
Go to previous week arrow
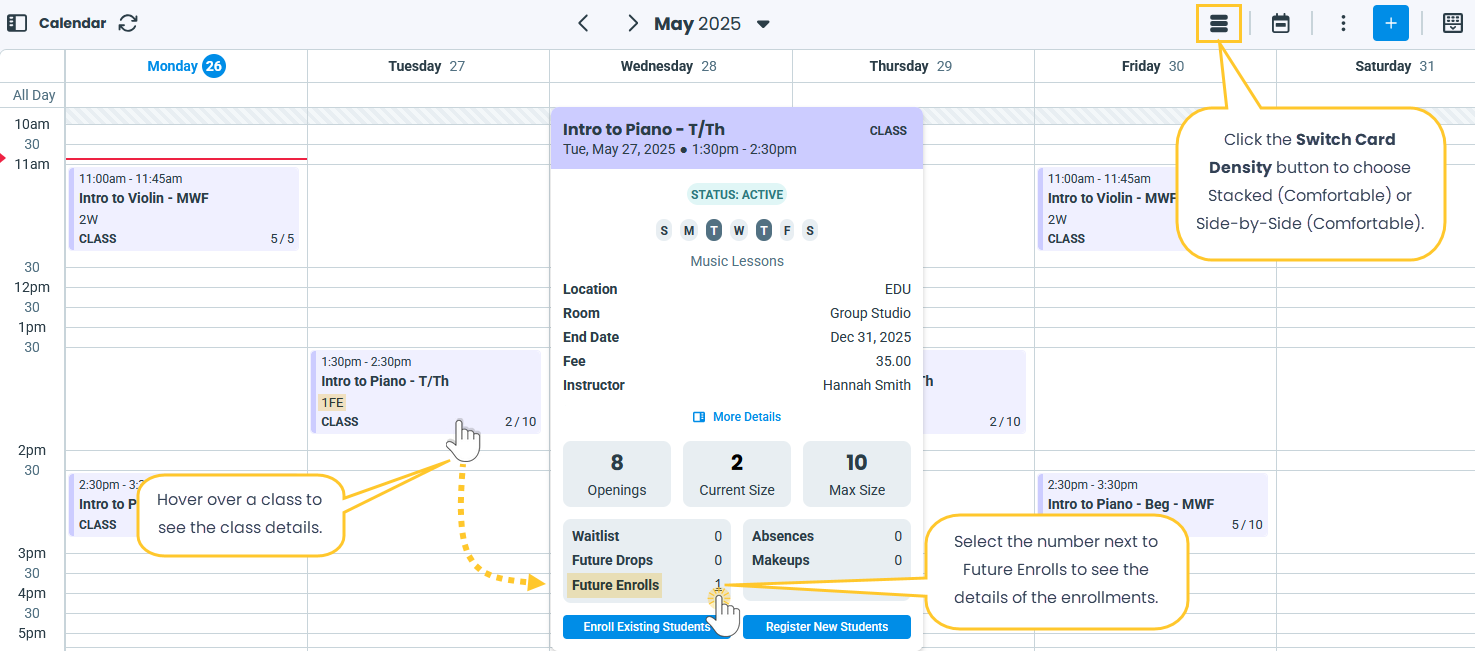tap(584, 23)
